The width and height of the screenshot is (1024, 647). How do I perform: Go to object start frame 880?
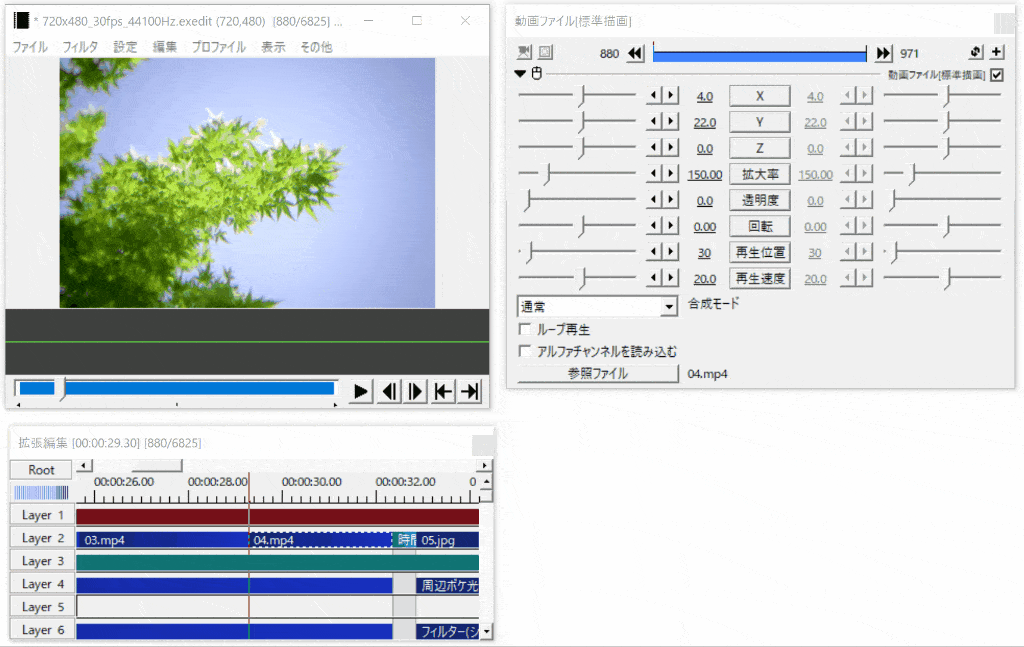635,54
